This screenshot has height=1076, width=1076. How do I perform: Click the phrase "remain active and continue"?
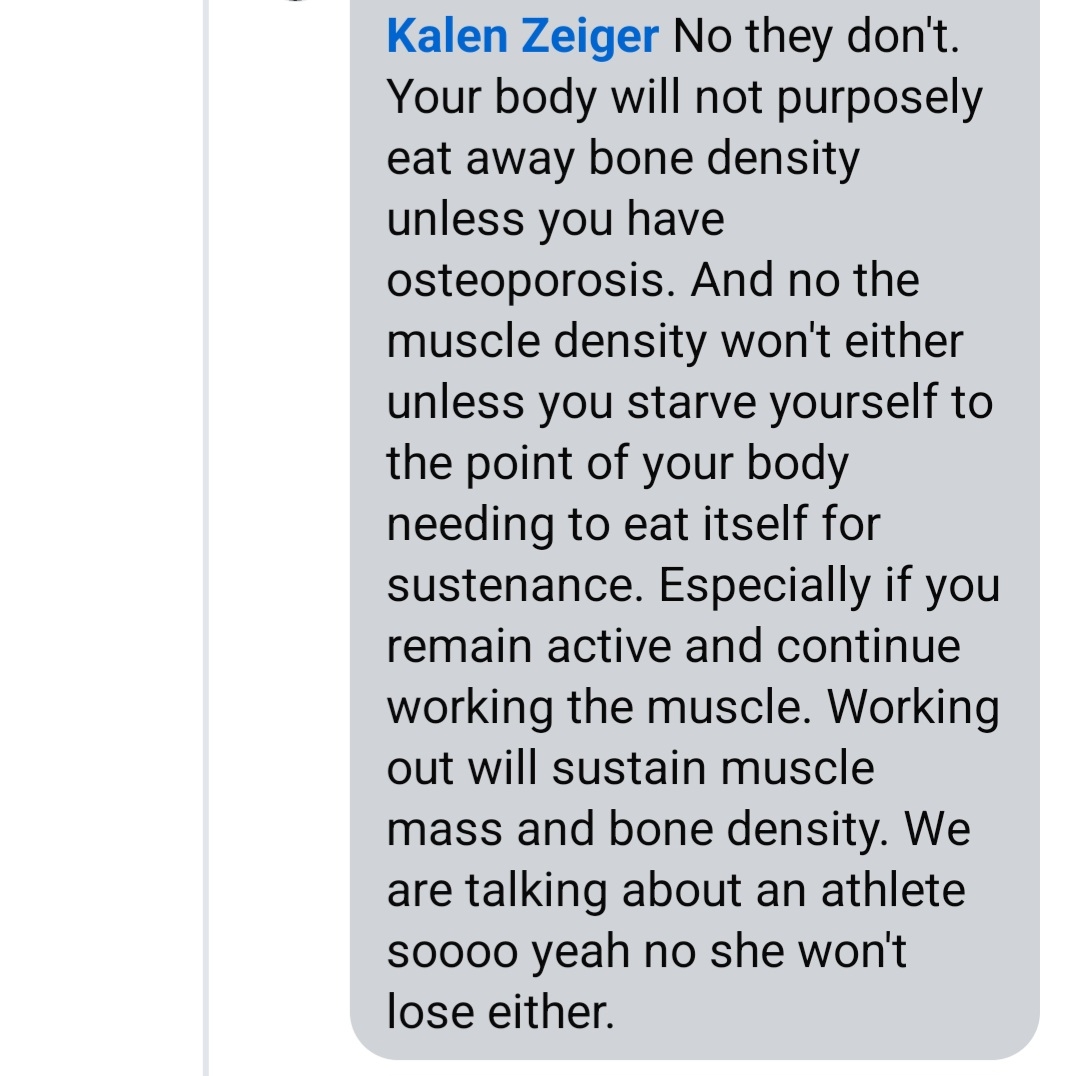click(x=673, y=647)
